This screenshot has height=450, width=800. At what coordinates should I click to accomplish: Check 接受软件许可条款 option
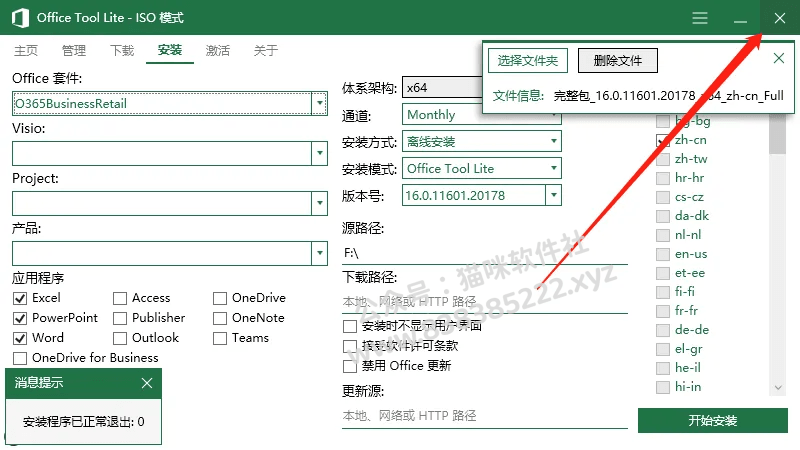point(350,346)
